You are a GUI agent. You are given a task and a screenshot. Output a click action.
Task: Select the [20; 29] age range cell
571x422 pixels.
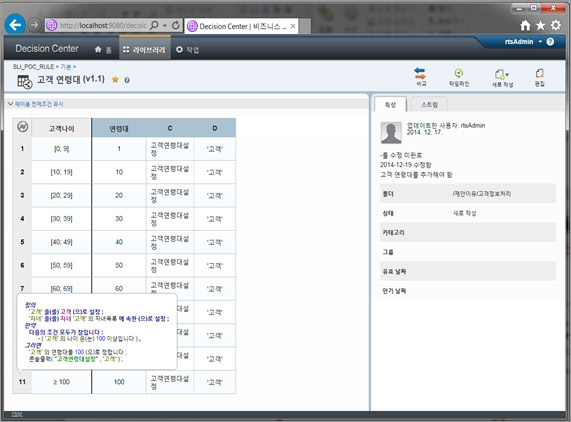click(61, 196)
